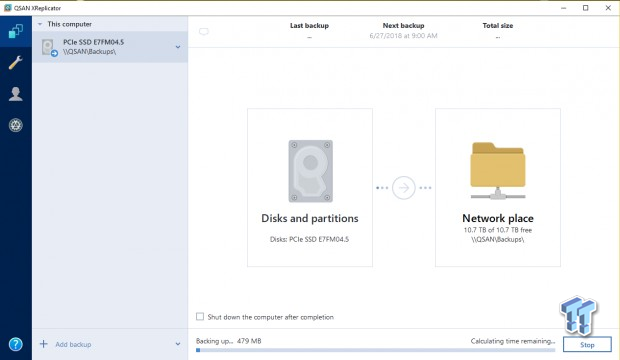Click the plus icon next to Add backup
Screen dimensions: 620x360
[43, 344]
